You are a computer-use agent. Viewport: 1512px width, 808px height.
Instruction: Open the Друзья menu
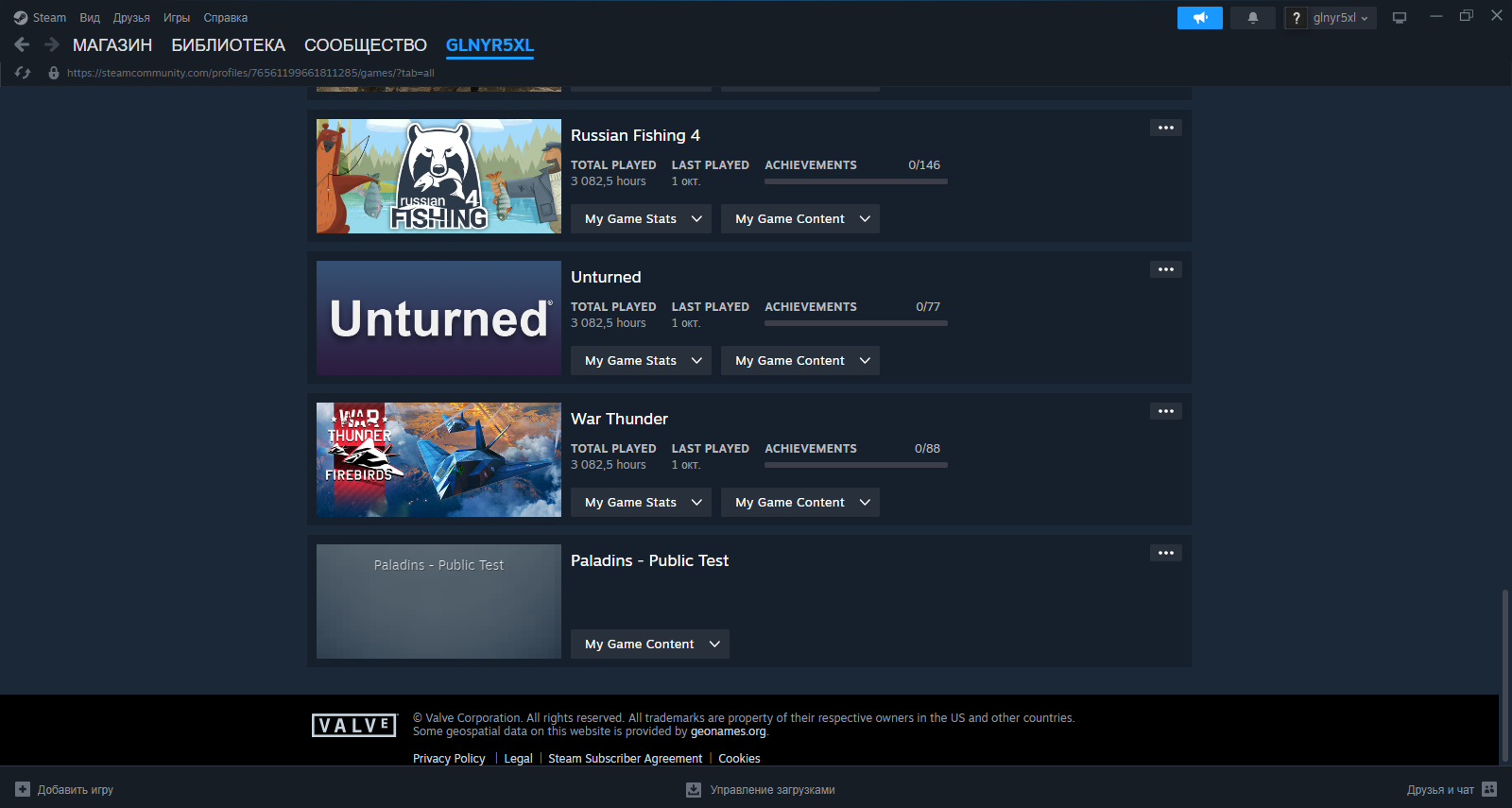[131, 18]
